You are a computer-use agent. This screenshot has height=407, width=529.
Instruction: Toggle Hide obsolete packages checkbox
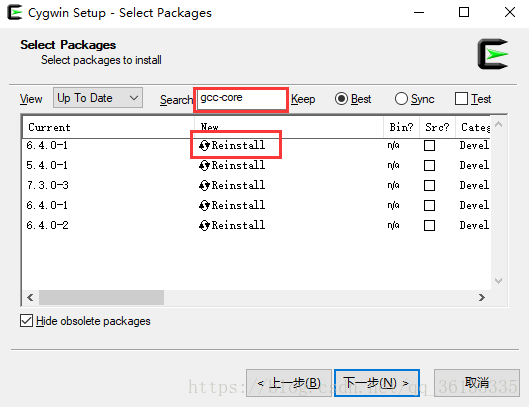pyautogui.click(x=26, y=321)
